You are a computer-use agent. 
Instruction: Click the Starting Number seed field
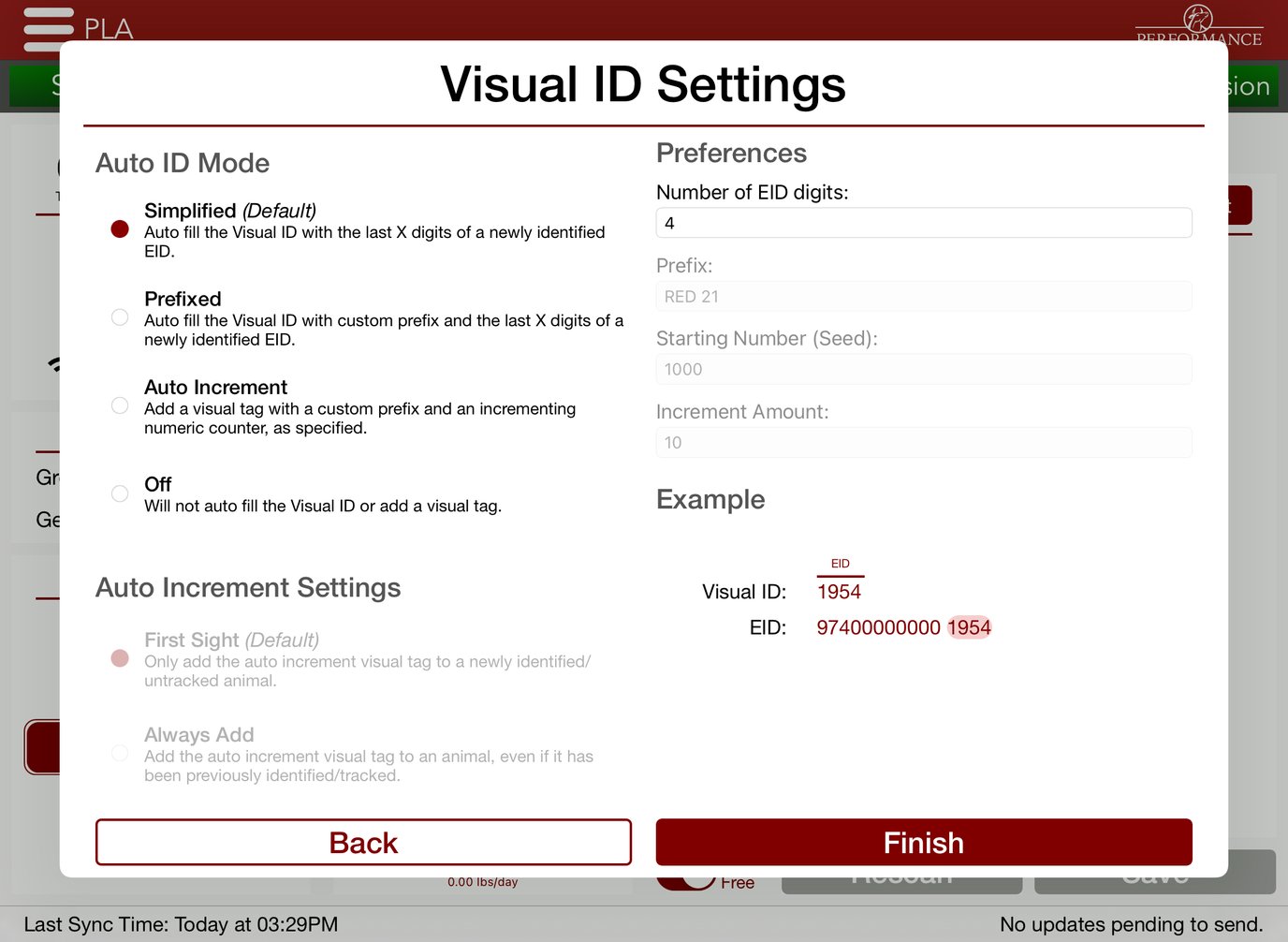point(923,369)
